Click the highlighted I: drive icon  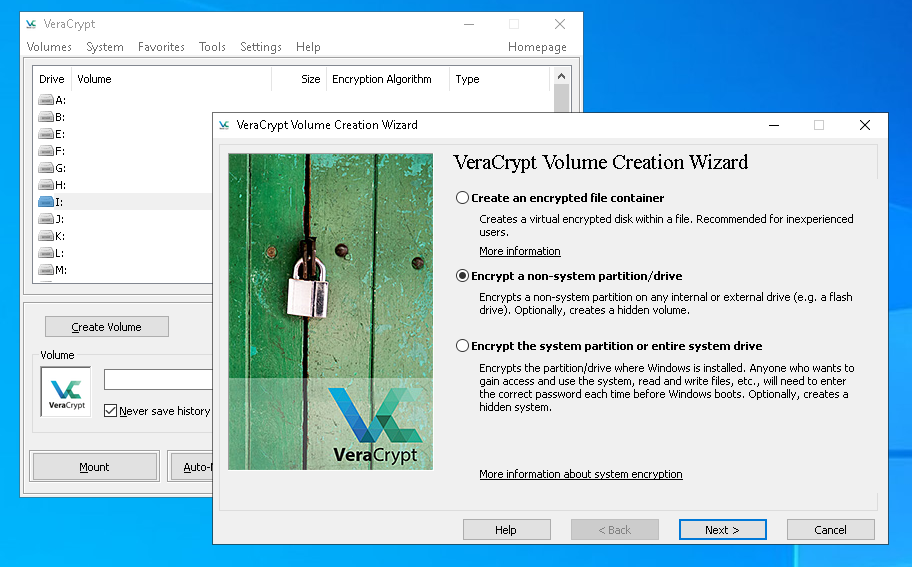click(46, 202)
